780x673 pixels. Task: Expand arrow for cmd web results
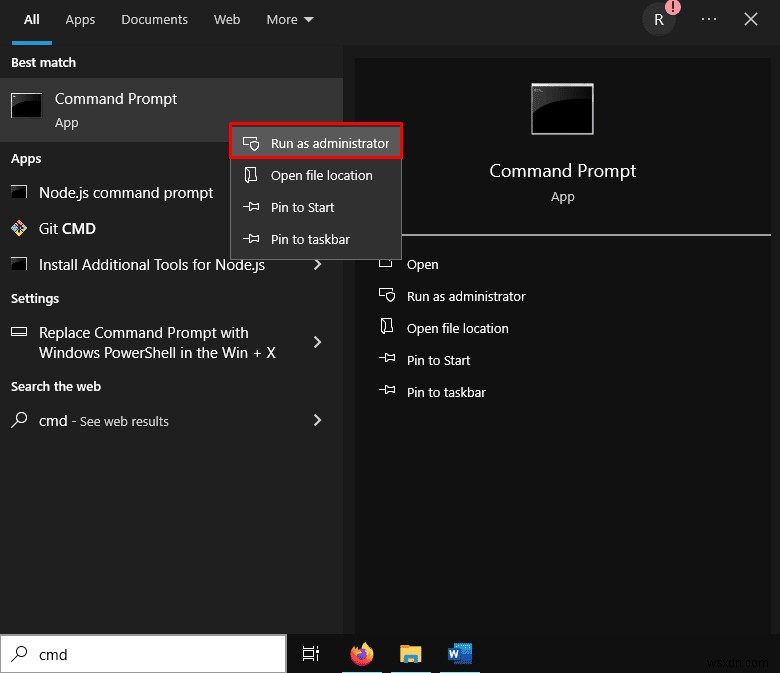pos(317,420)
